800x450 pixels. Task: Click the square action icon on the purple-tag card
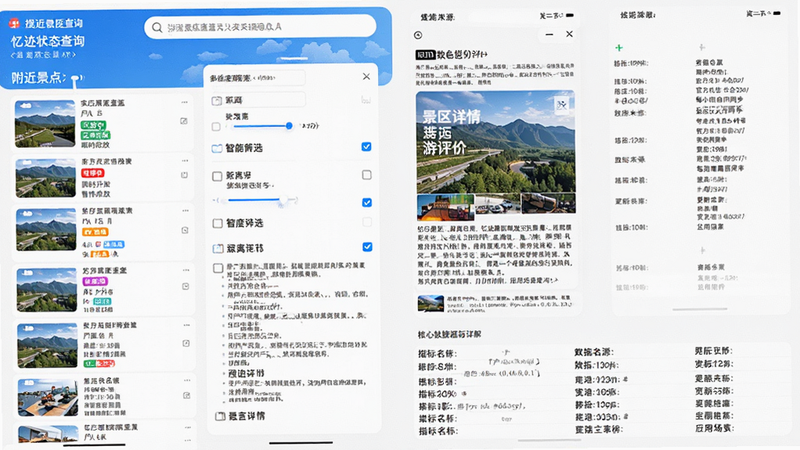tap(185, 286)
